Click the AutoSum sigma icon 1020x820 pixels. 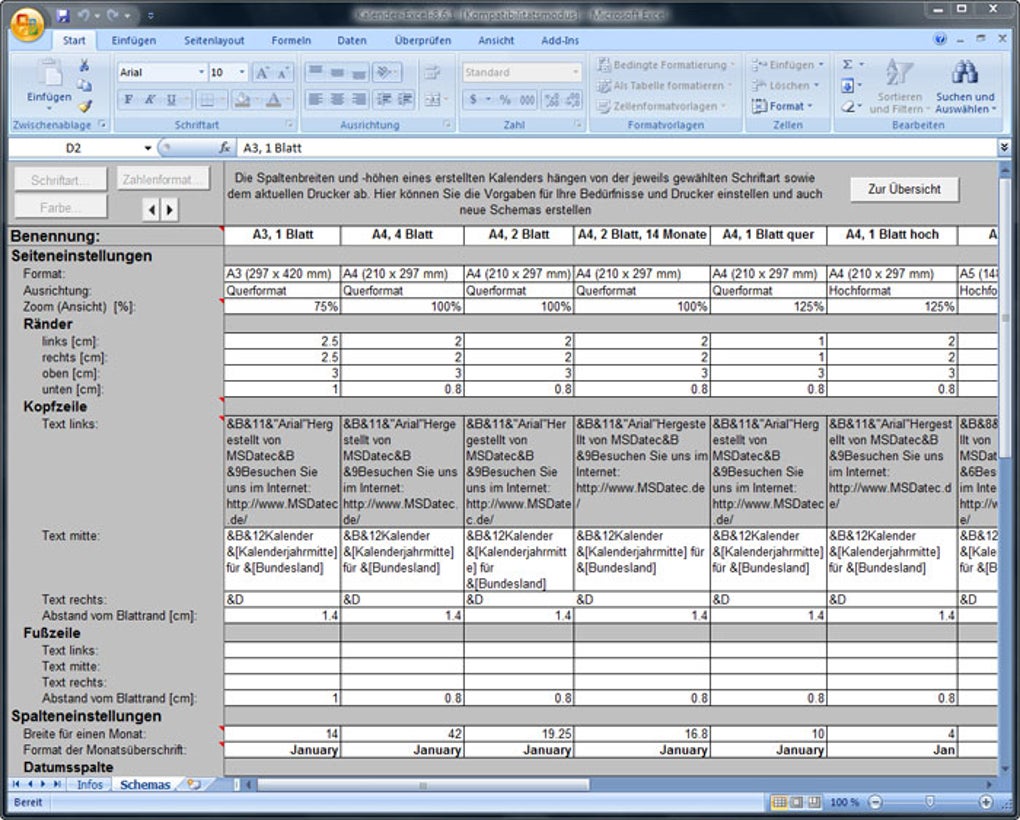(x=847, y=64)
